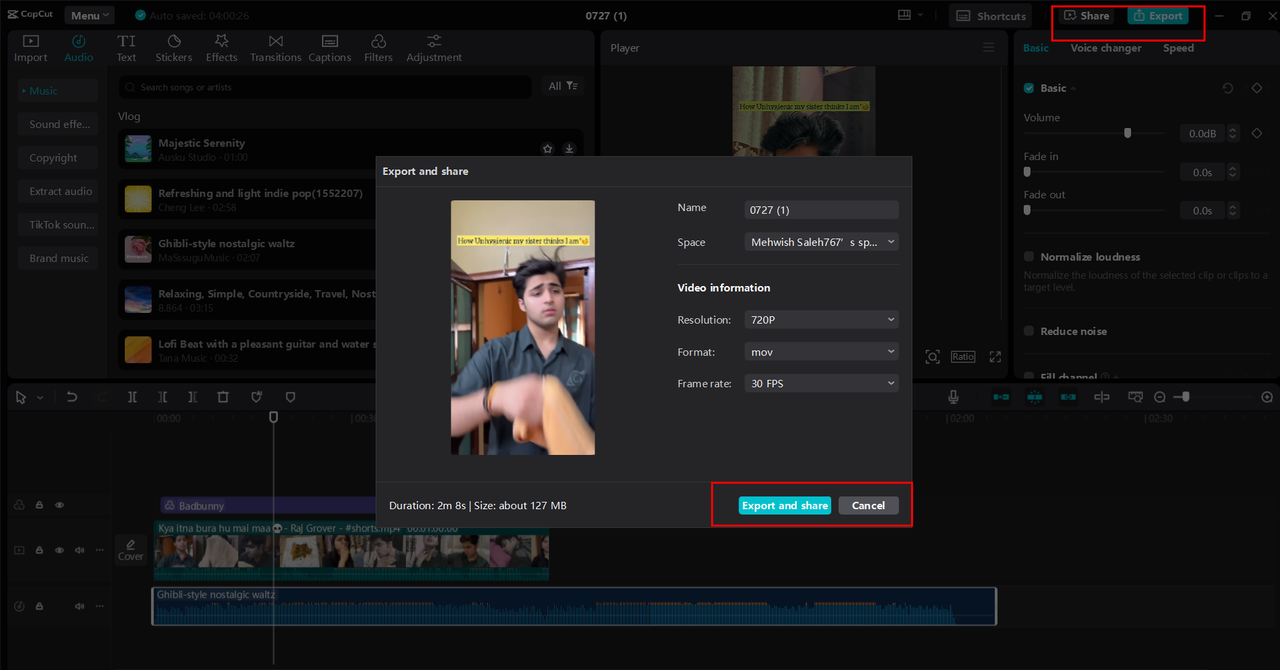The height and width of the screenshot is (670, 1280).
Task: Click the marker icon in timeline toolbar
Action: (291, 397)
